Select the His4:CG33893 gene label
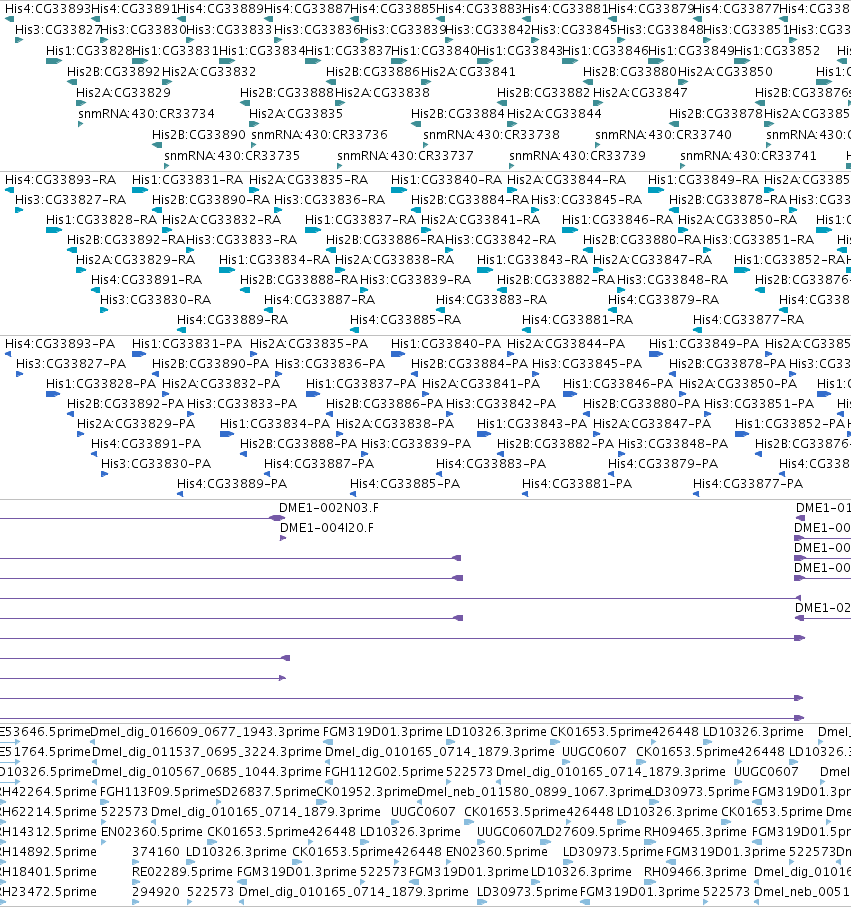 click(x=48, y=9)
